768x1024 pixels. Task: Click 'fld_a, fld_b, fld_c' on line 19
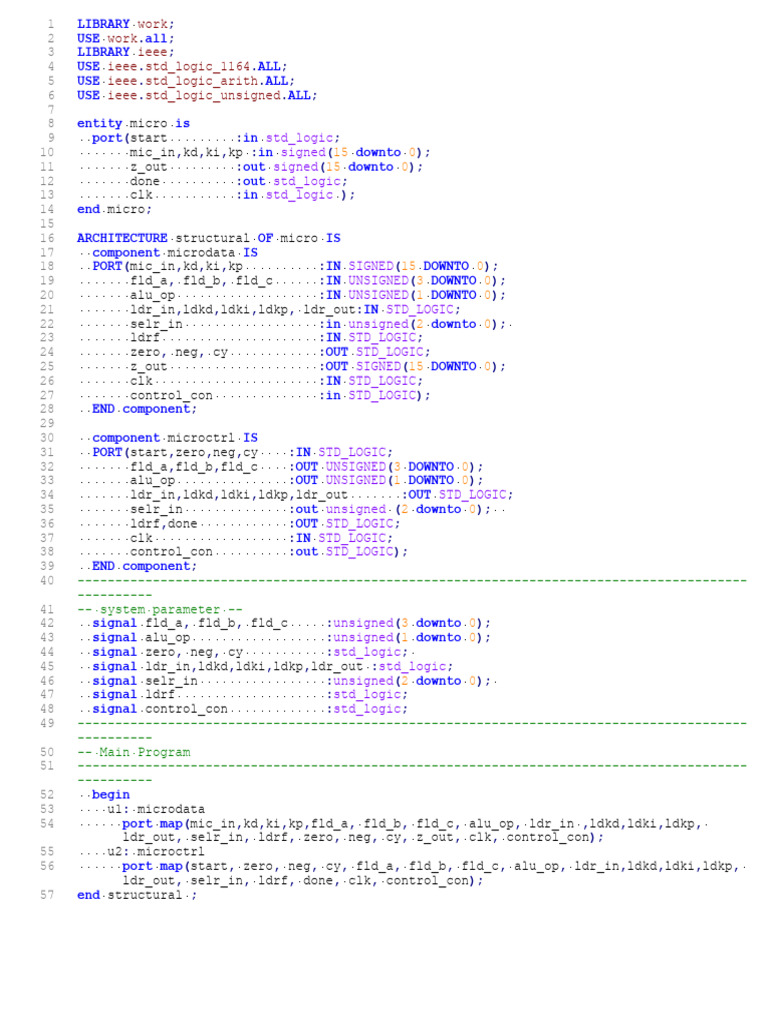pyautogui.click(x=201, y=281)
